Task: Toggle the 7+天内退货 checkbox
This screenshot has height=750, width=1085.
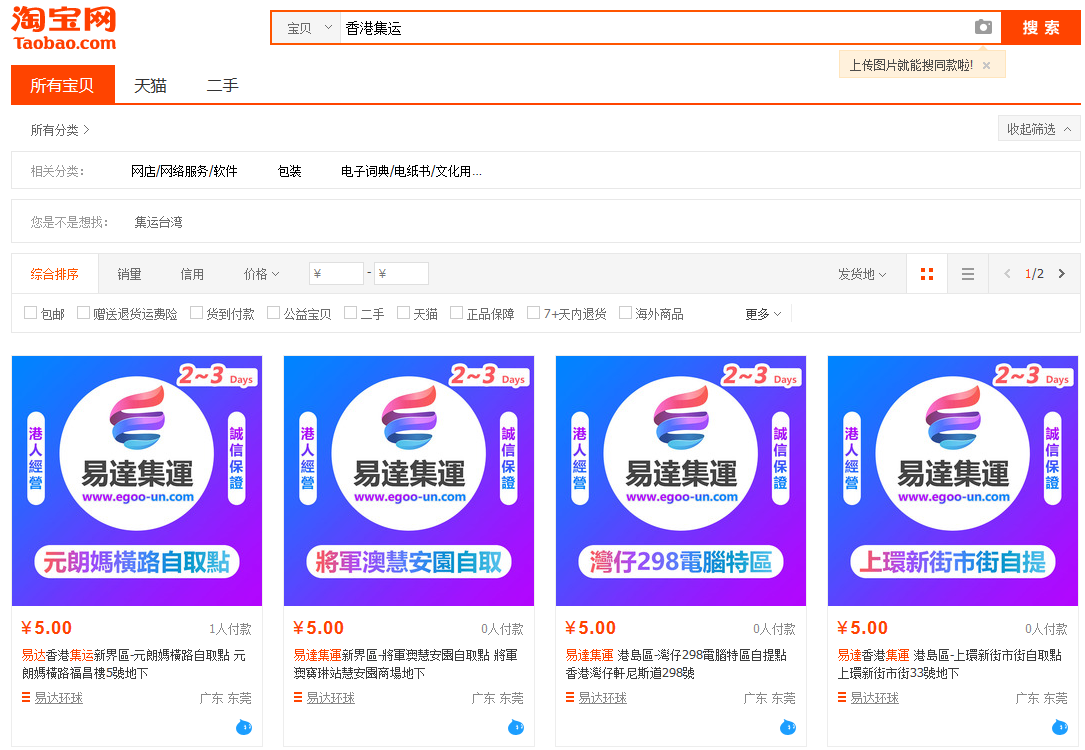Action: pos(534,313)
